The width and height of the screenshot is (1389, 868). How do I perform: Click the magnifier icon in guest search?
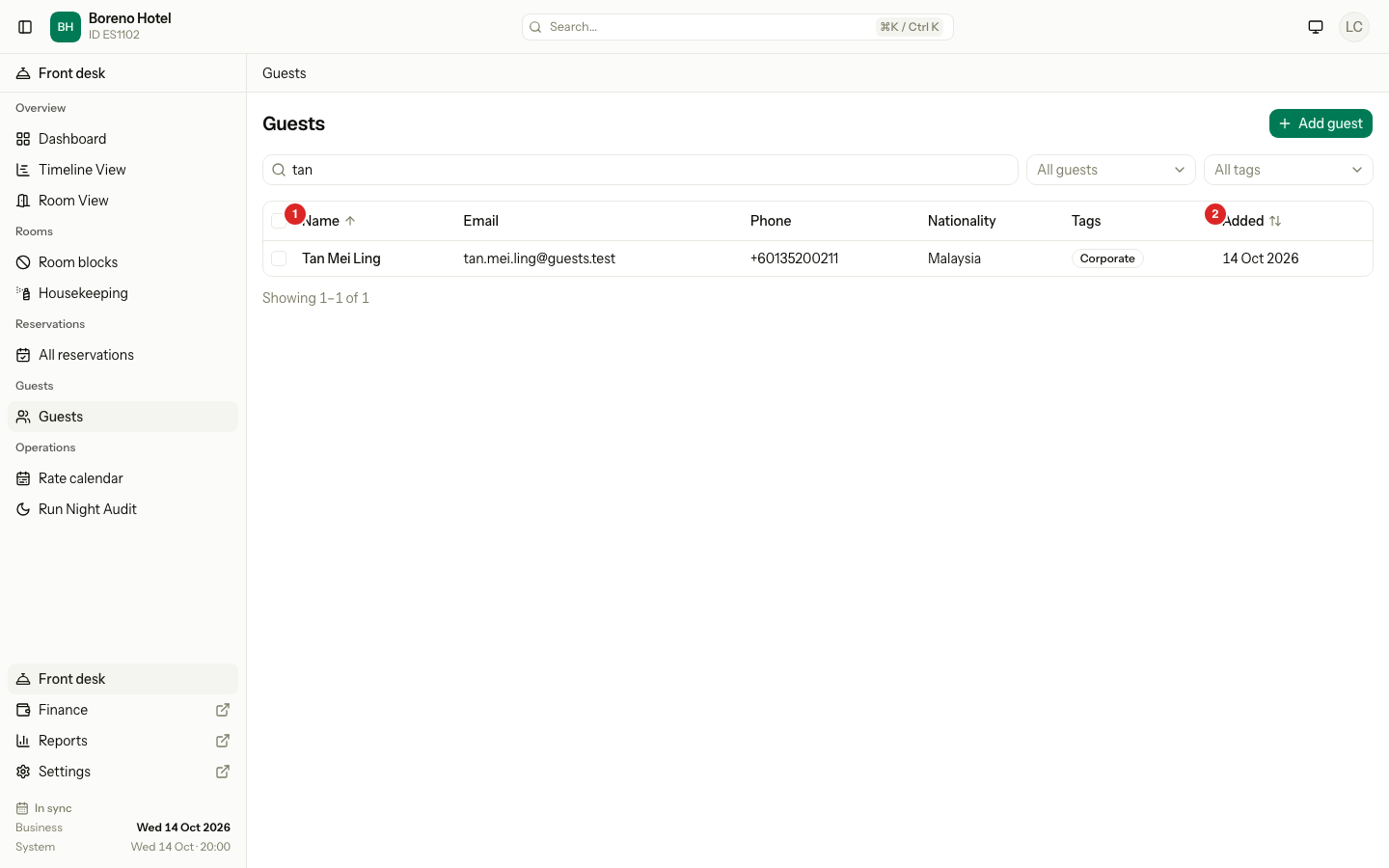279,170
